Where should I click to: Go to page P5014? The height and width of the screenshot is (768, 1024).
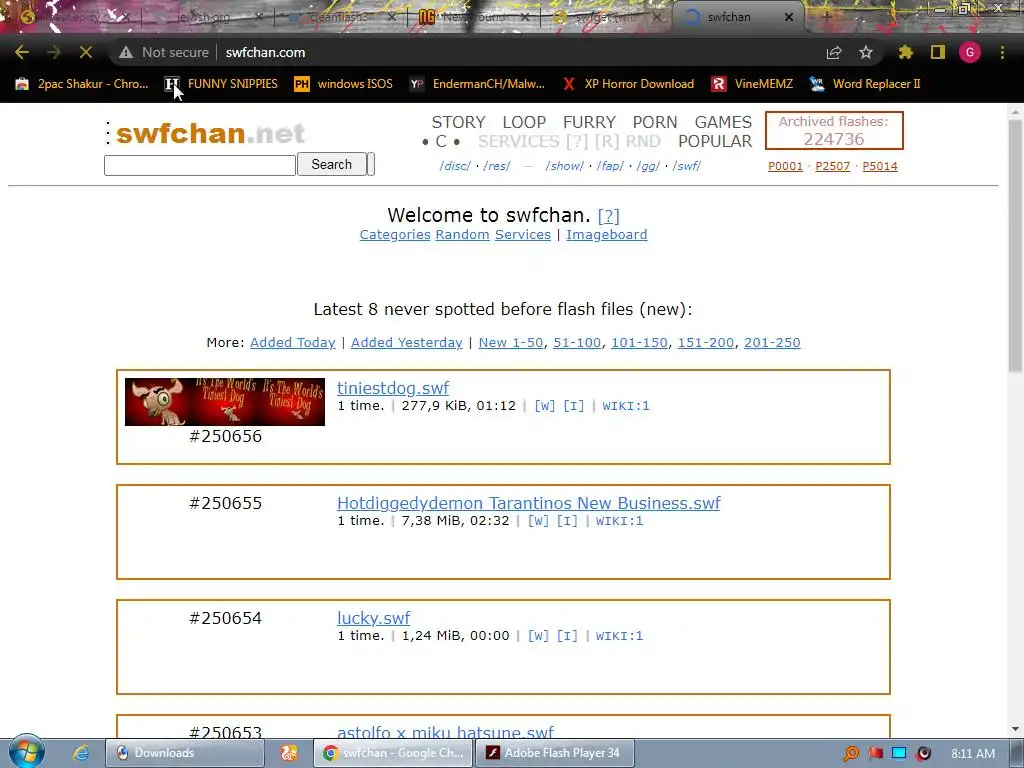(x=880, y=166)
